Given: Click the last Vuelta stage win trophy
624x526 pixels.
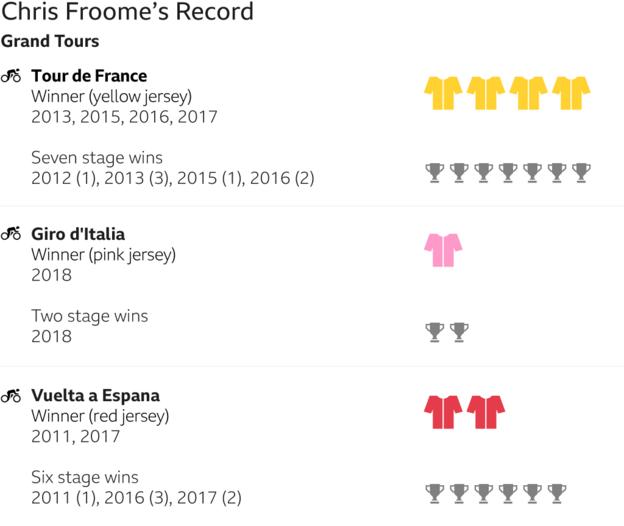Looking at the screenshot, I should pyautogui.click(x=557, y=493).
